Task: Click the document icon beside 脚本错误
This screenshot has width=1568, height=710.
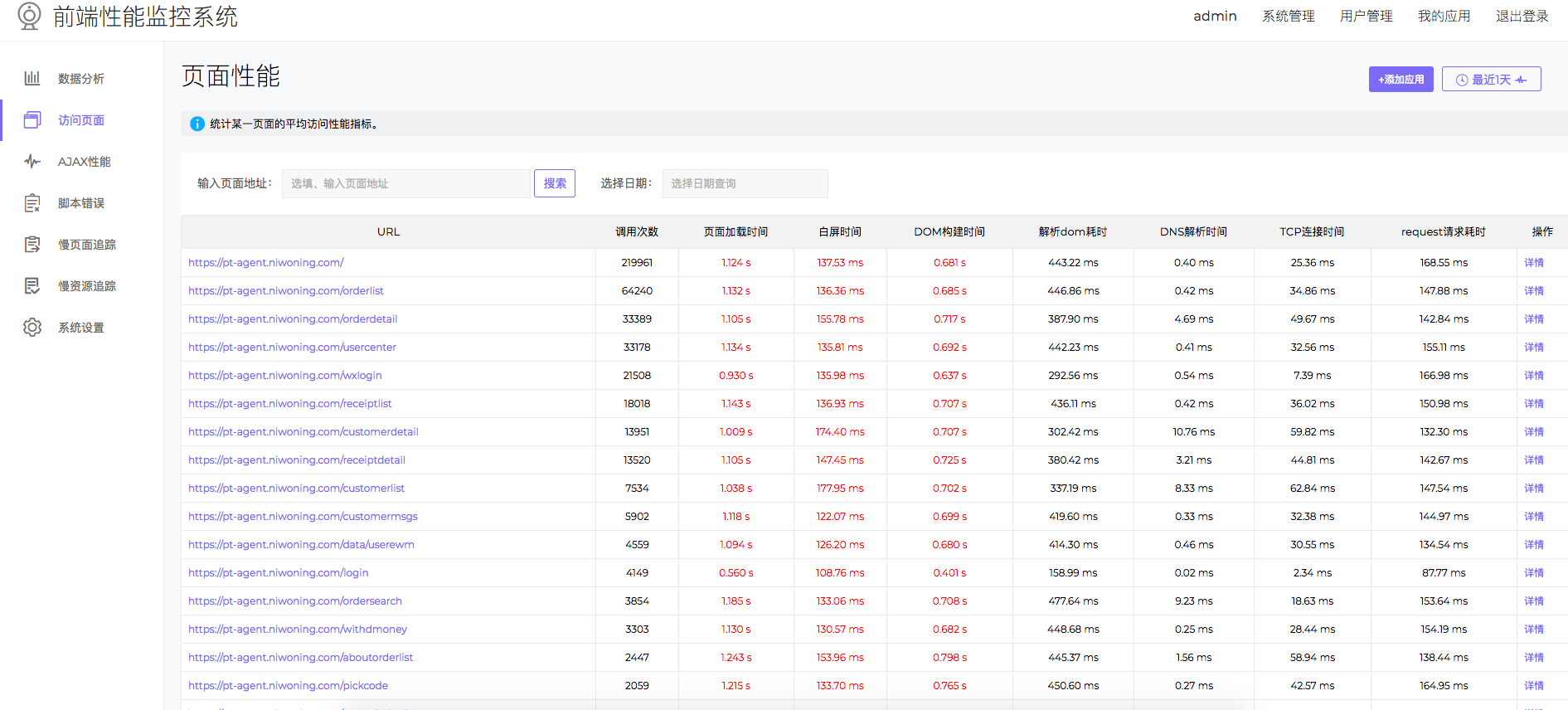Action: pyautogui.click(x=32, y=202)
